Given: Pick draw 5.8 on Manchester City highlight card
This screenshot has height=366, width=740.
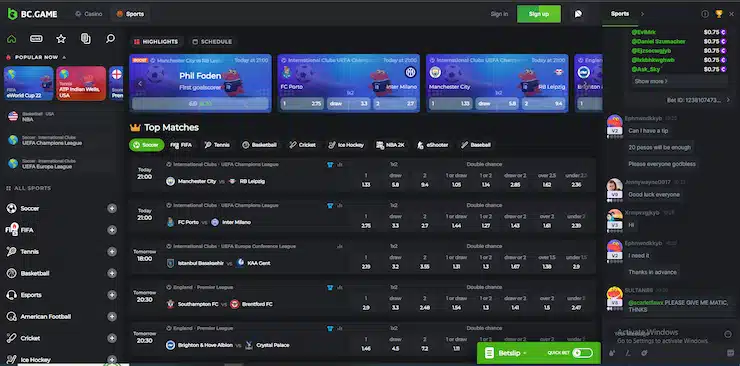Looking at the screenshot, I should click(497, 104).
